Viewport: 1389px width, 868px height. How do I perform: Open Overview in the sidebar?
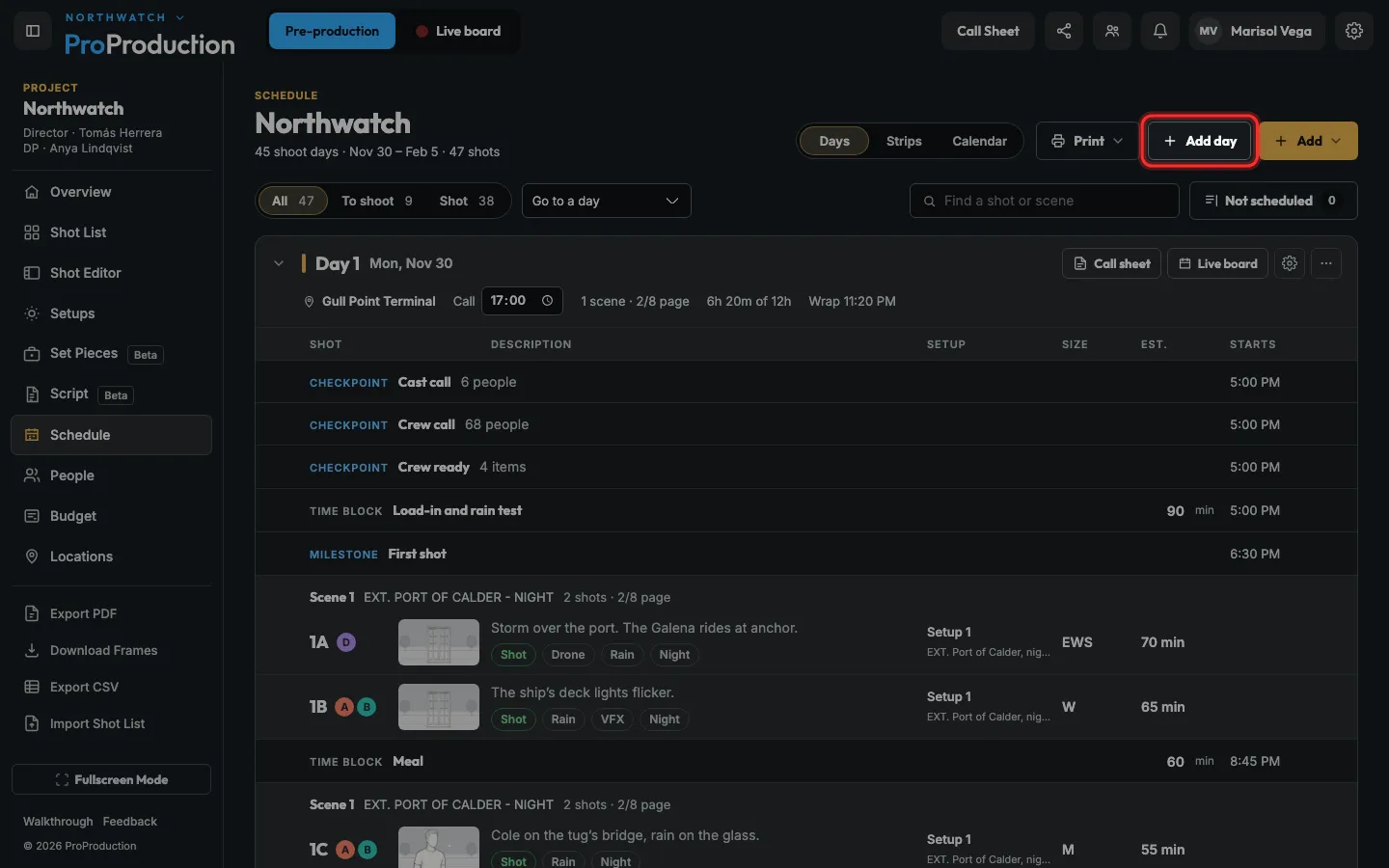(112, 192)
